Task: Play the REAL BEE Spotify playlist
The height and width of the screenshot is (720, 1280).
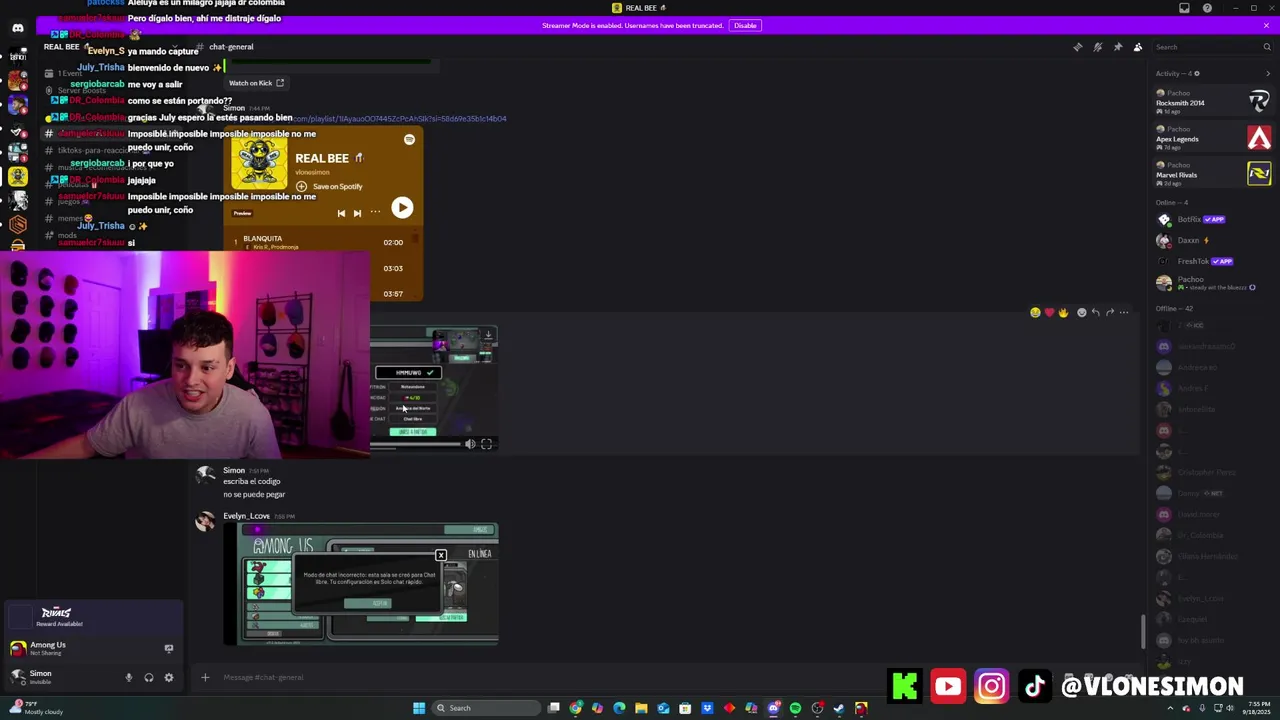Action: pyautogui.click(x=402, y=207)
